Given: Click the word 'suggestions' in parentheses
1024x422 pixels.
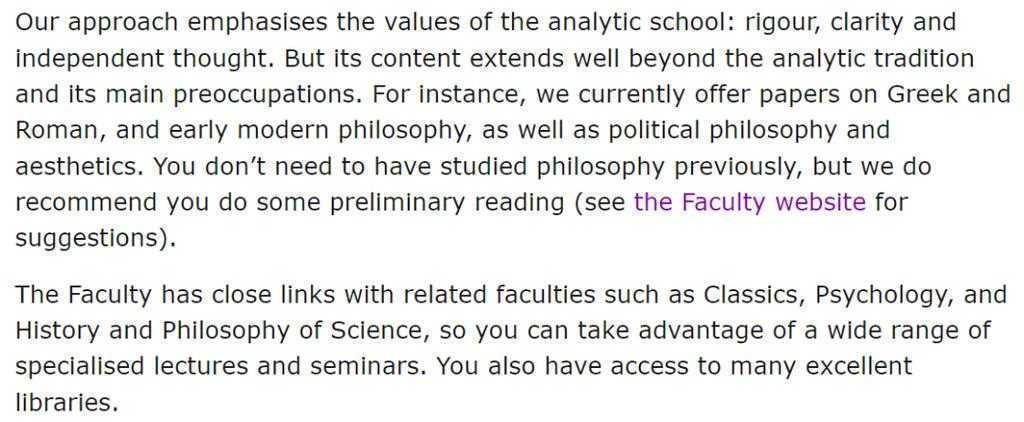Looking at the screenshot, I should (88, 239).
